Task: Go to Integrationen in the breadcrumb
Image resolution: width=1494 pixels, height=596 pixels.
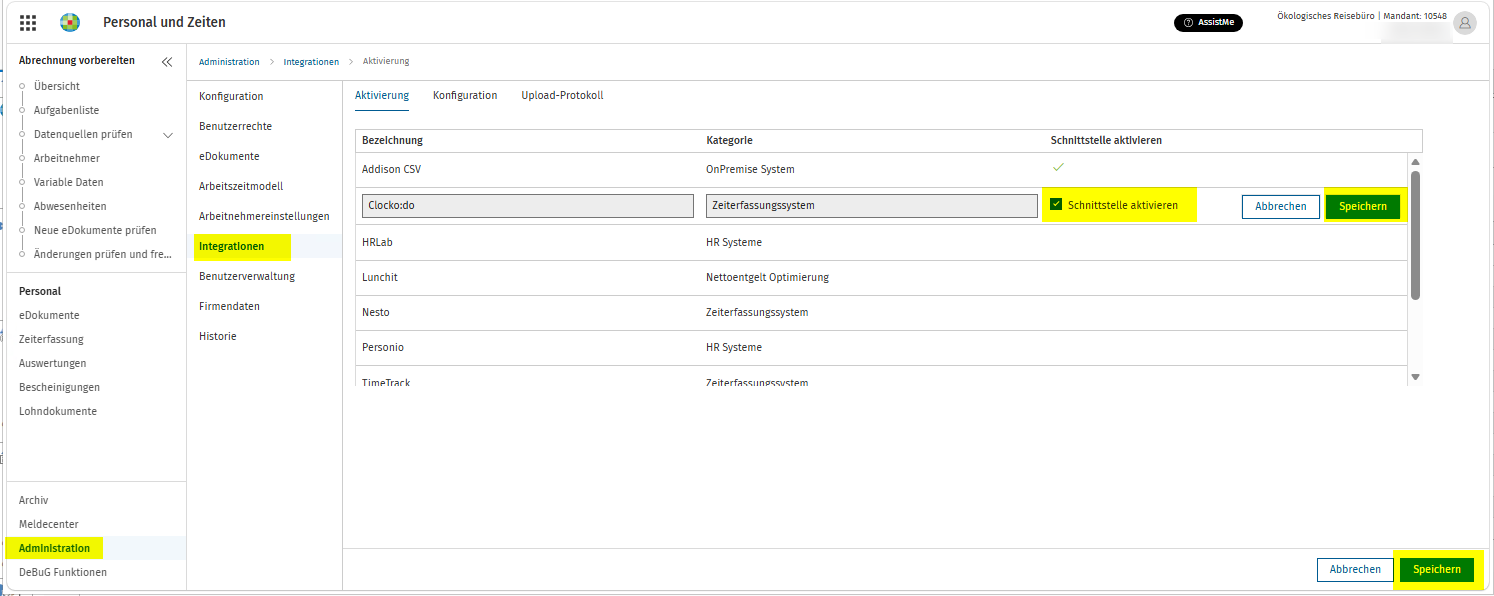Action: tap(311, 62)
